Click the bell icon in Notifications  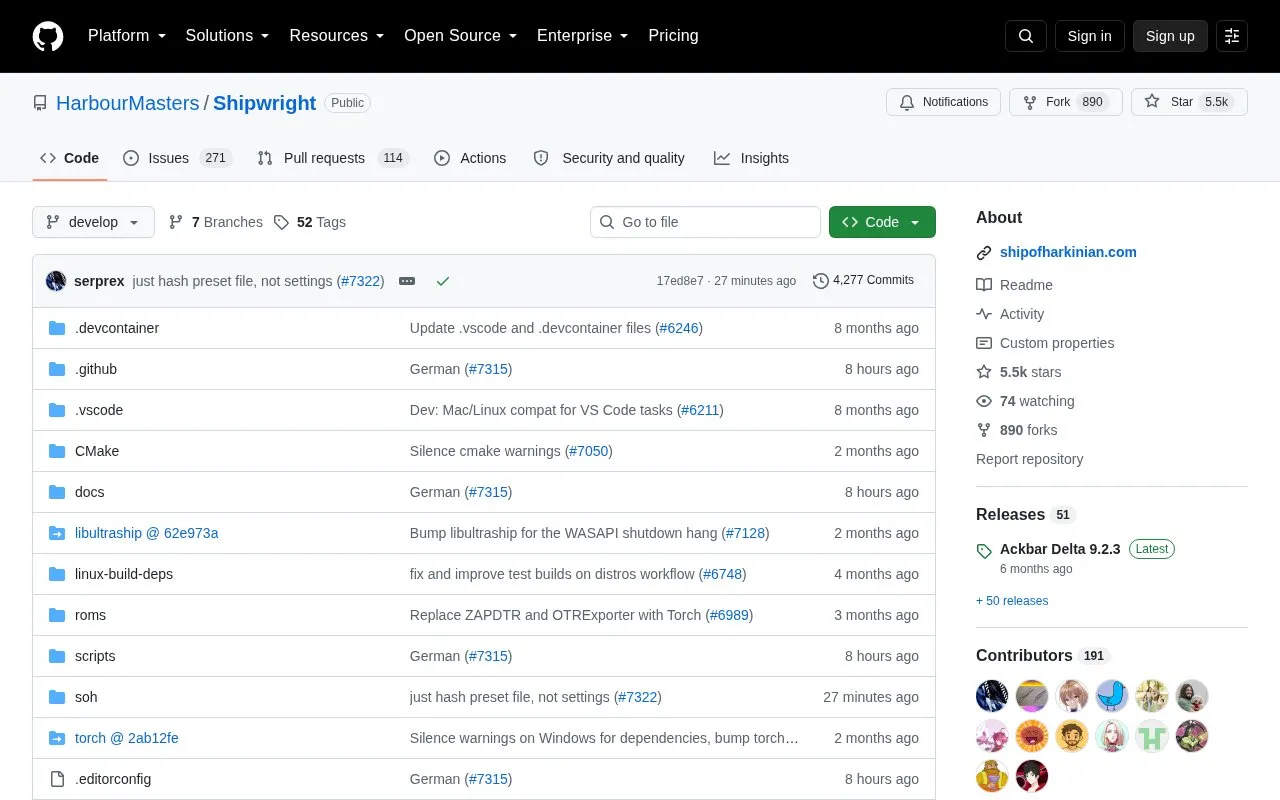click(907, 102)
